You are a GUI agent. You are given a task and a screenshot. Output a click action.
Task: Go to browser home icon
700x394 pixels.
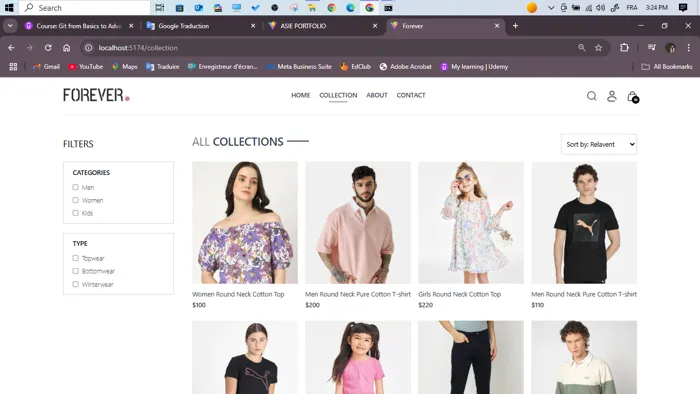click(x=67, y=48)
